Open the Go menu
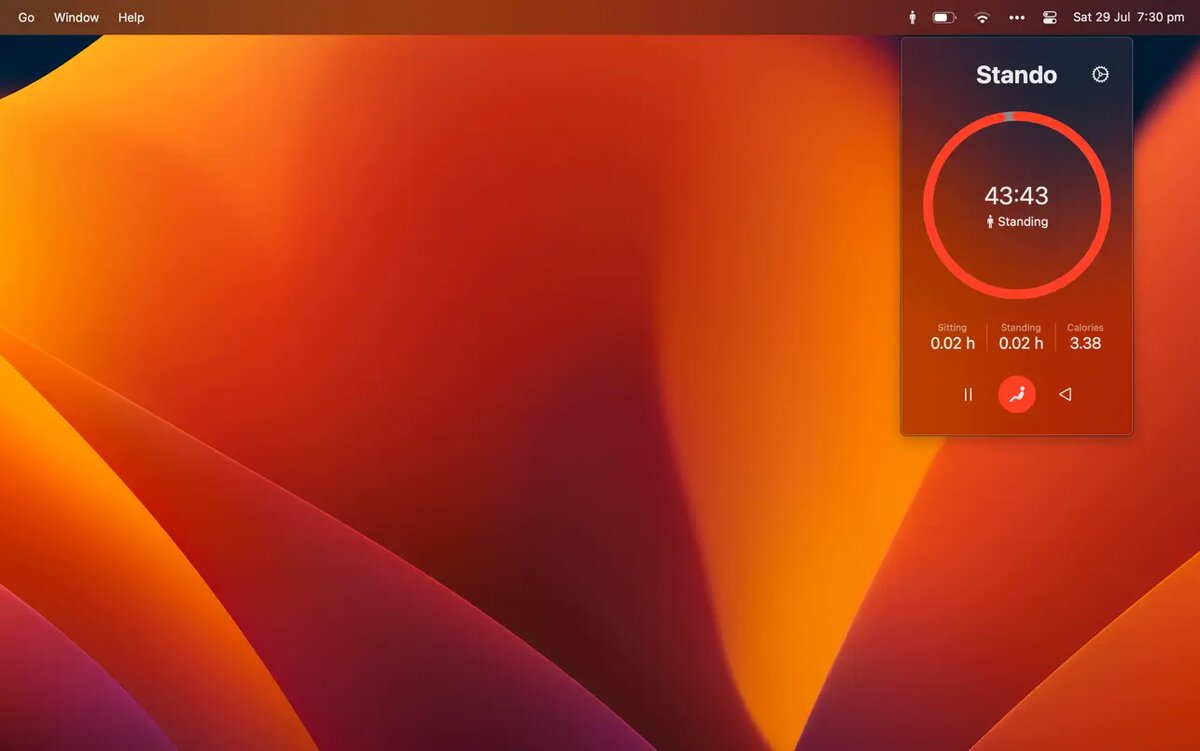The height and width of the screenshot is (751, 1200). (26, 17)
